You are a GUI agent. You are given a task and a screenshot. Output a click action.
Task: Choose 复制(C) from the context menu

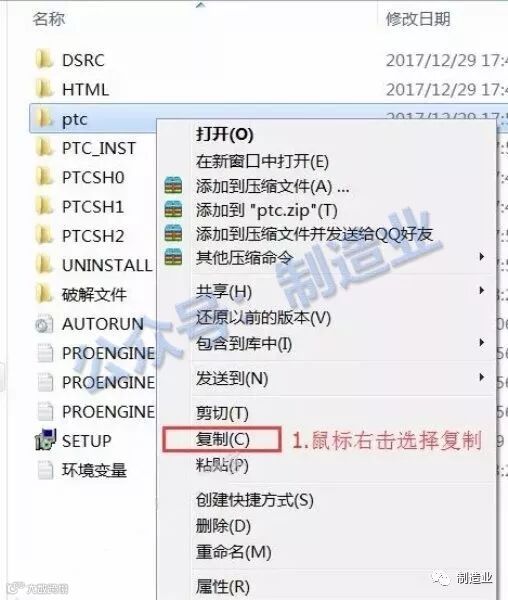222,439
